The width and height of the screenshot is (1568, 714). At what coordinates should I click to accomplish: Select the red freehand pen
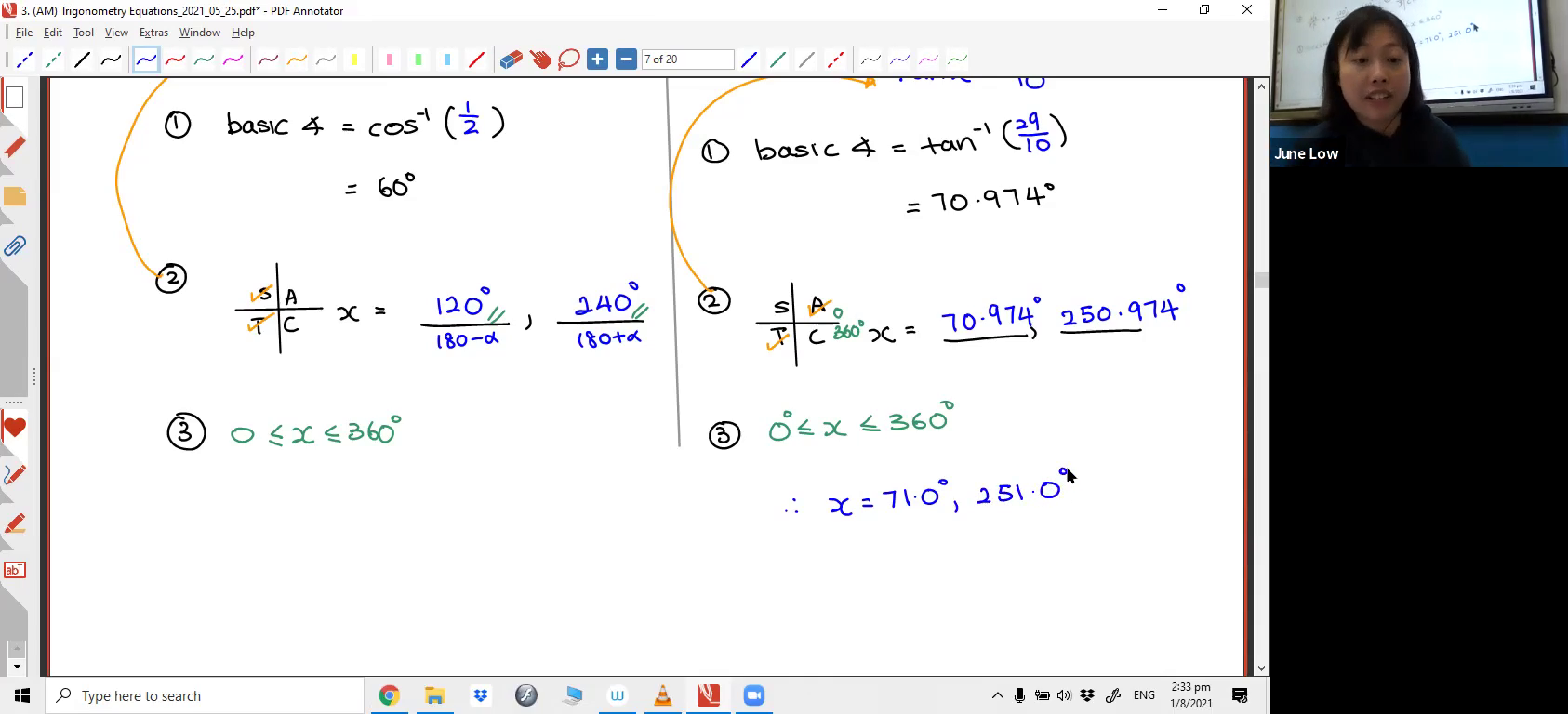point(175,59)
